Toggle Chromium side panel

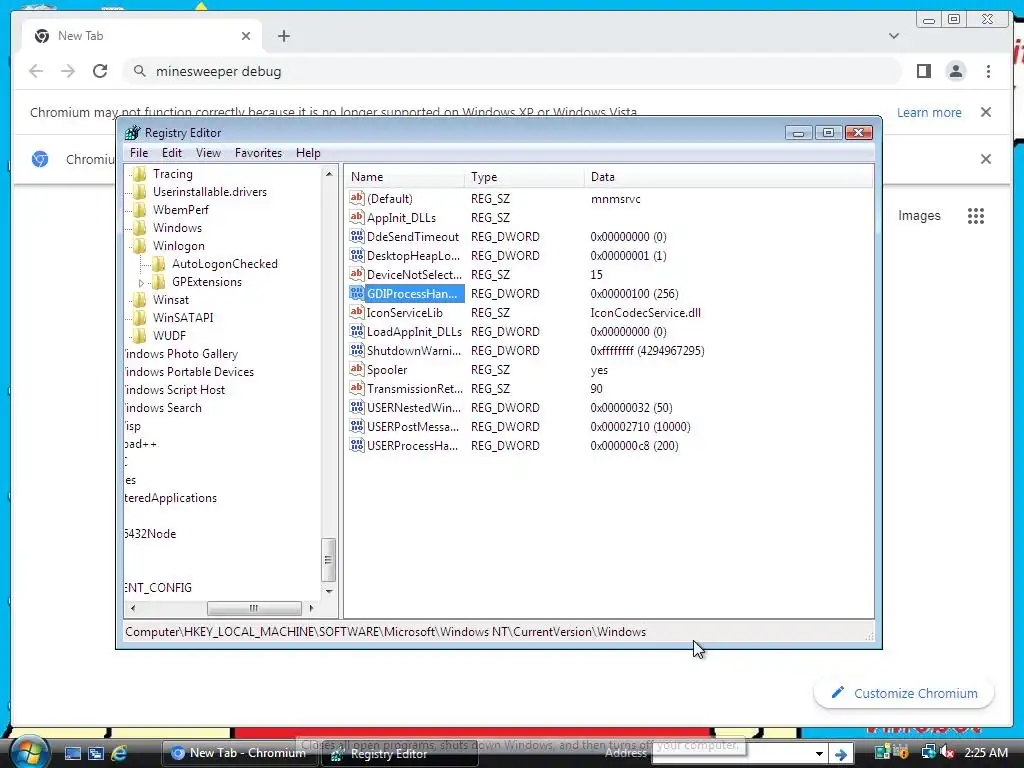[x=923, y=71]
